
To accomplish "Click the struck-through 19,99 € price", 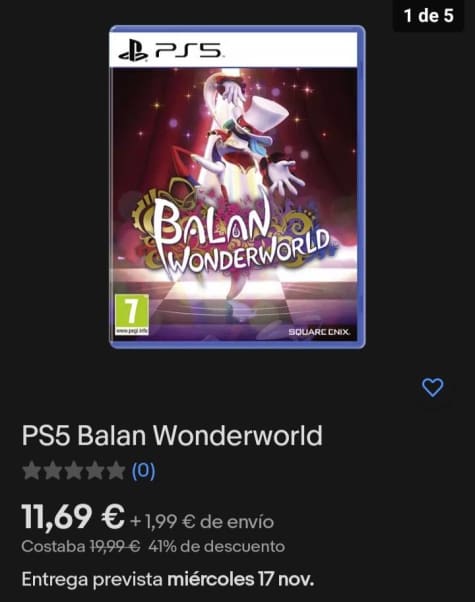I will pyautogui.click(x=115, y=546).
